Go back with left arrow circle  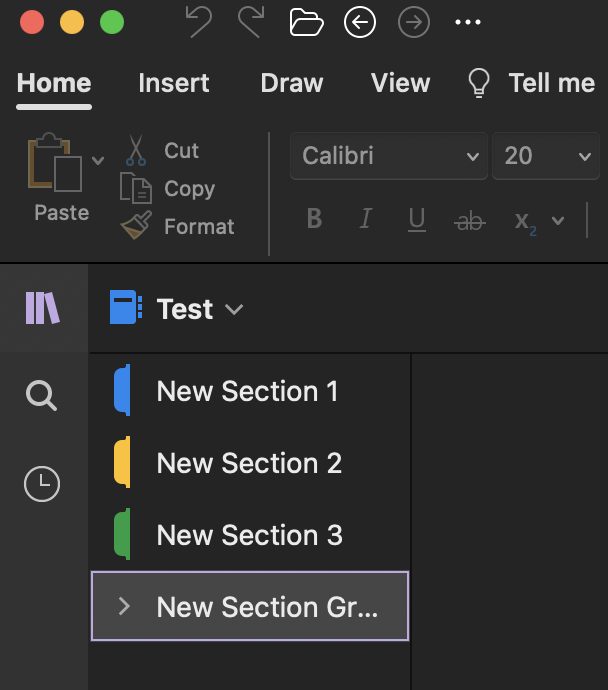pyautogui.click(x=360, y=22)
